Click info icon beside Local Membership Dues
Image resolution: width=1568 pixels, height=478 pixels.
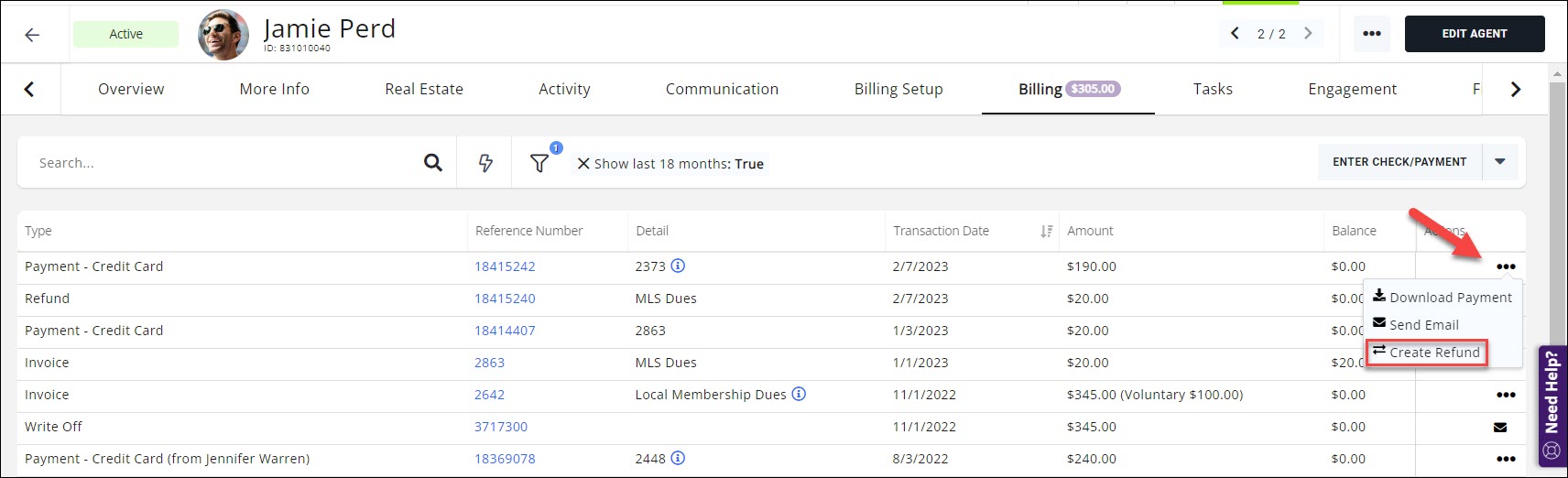[799, 394]
